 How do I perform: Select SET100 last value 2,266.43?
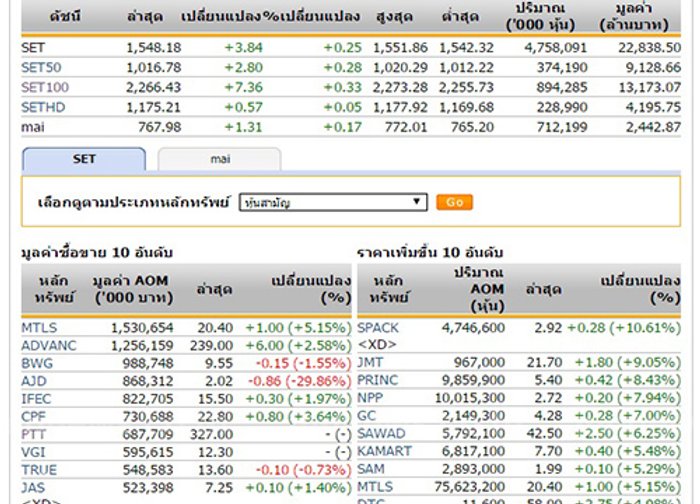(154, 87)
